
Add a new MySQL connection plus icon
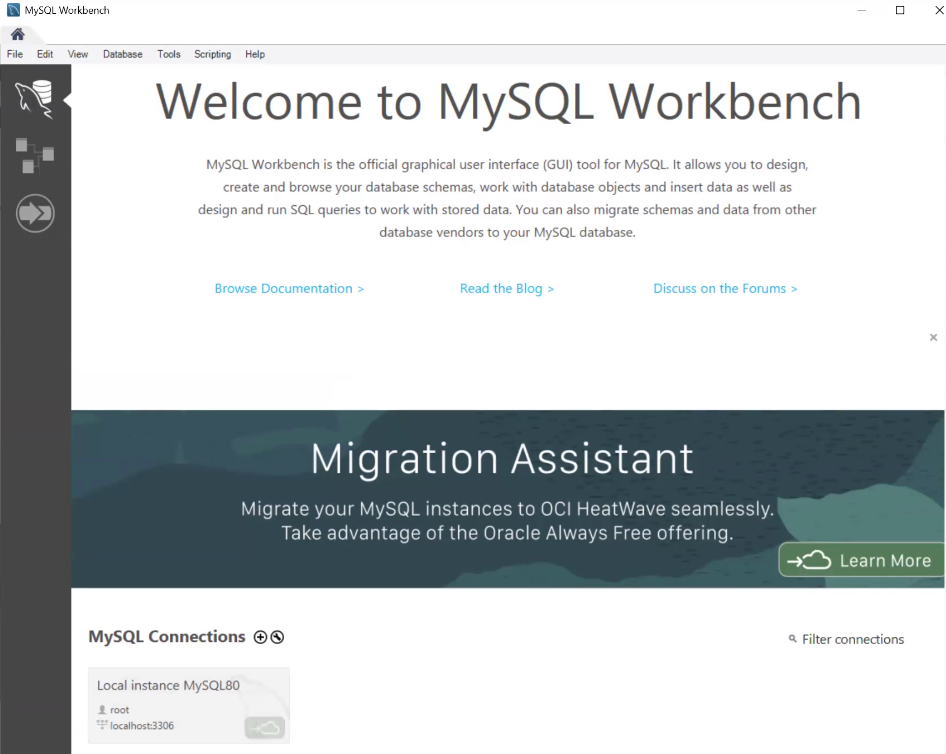tap(260, 637)
